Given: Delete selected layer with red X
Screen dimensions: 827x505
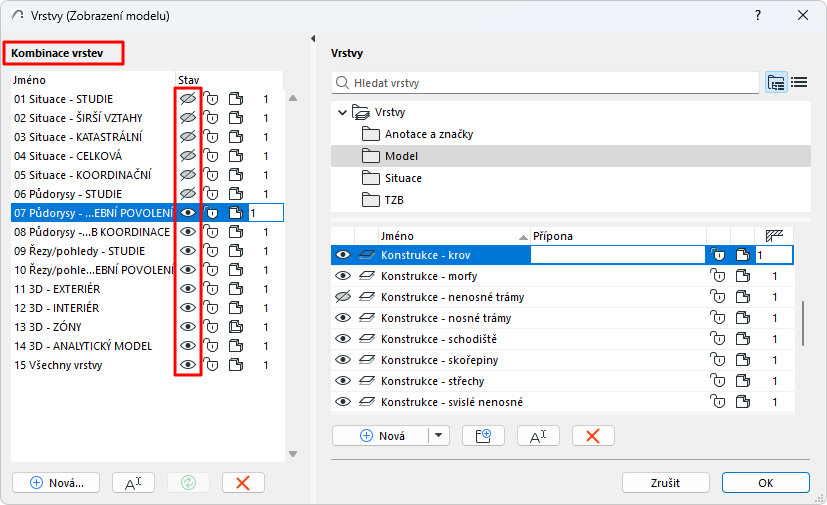Looking at the screenshot, I should pyautogui.click(x=593, y=435).
